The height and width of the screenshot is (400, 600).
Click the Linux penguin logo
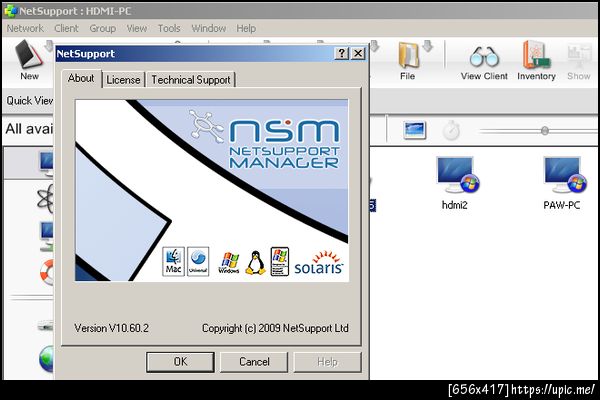tap(255, 263)
